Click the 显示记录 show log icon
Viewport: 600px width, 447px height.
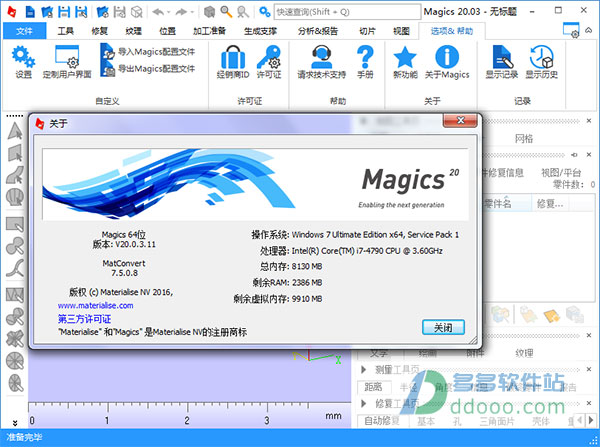coord(502,62)
